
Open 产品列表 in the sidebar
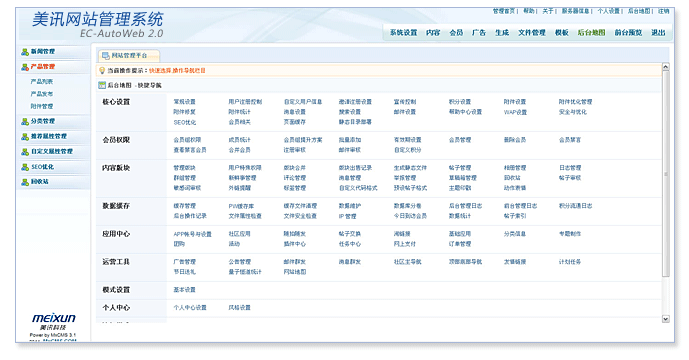42,82
